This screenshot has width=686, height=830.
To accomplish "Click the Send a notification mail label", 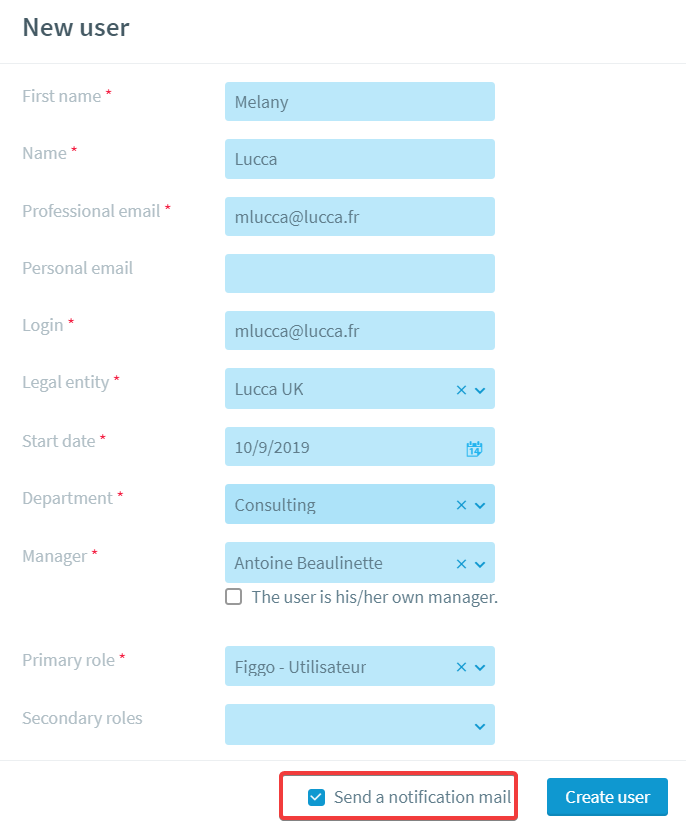I will pos(422,797).
